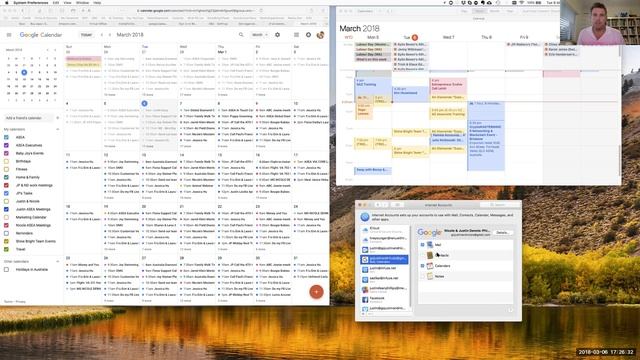The width and height of the screenshot is (640, 360).
Task: Open the search icon in Google Calendar
Action: coord(241,35)
